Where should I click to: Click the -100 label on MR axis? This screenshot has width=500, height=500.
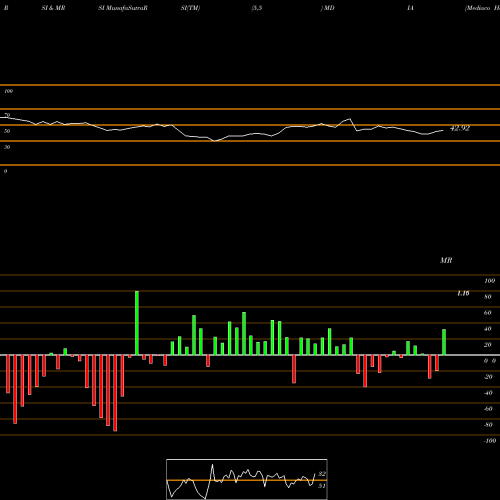pos(489,441)
